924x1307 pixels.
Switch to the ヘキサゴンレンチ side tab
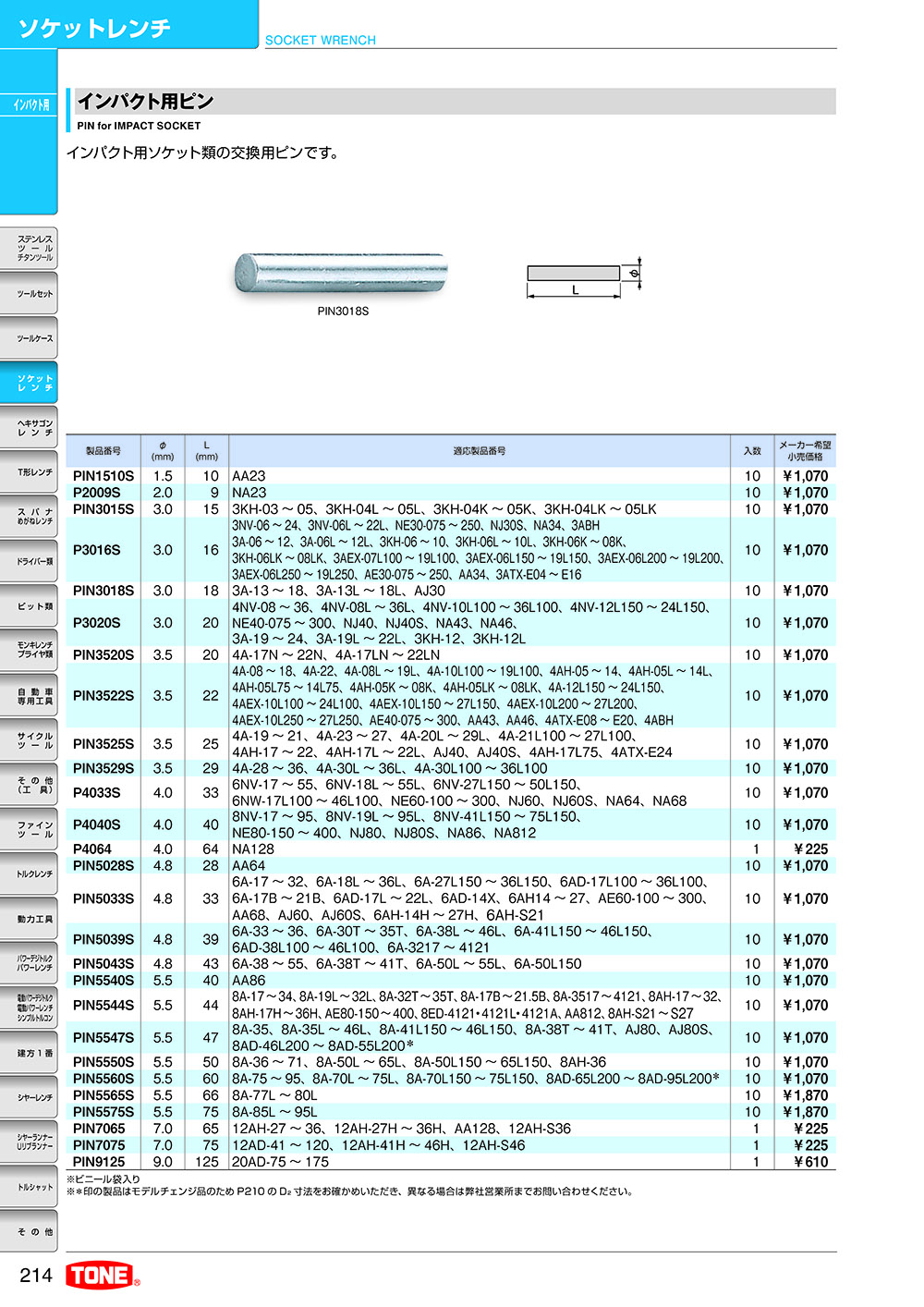(x=30, y=427)
